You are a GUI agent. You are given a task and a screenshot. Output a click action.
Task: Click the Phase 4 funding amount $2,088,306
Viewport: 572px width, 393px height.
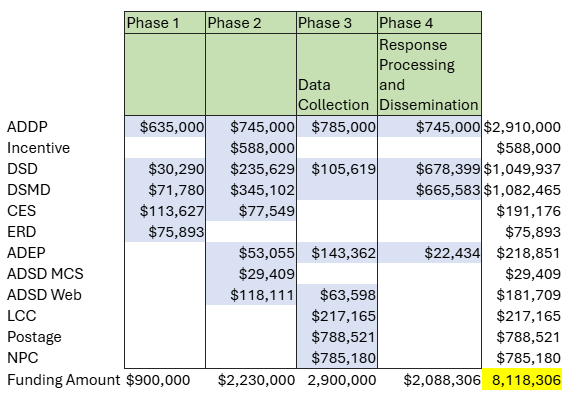tap(442, 380)
